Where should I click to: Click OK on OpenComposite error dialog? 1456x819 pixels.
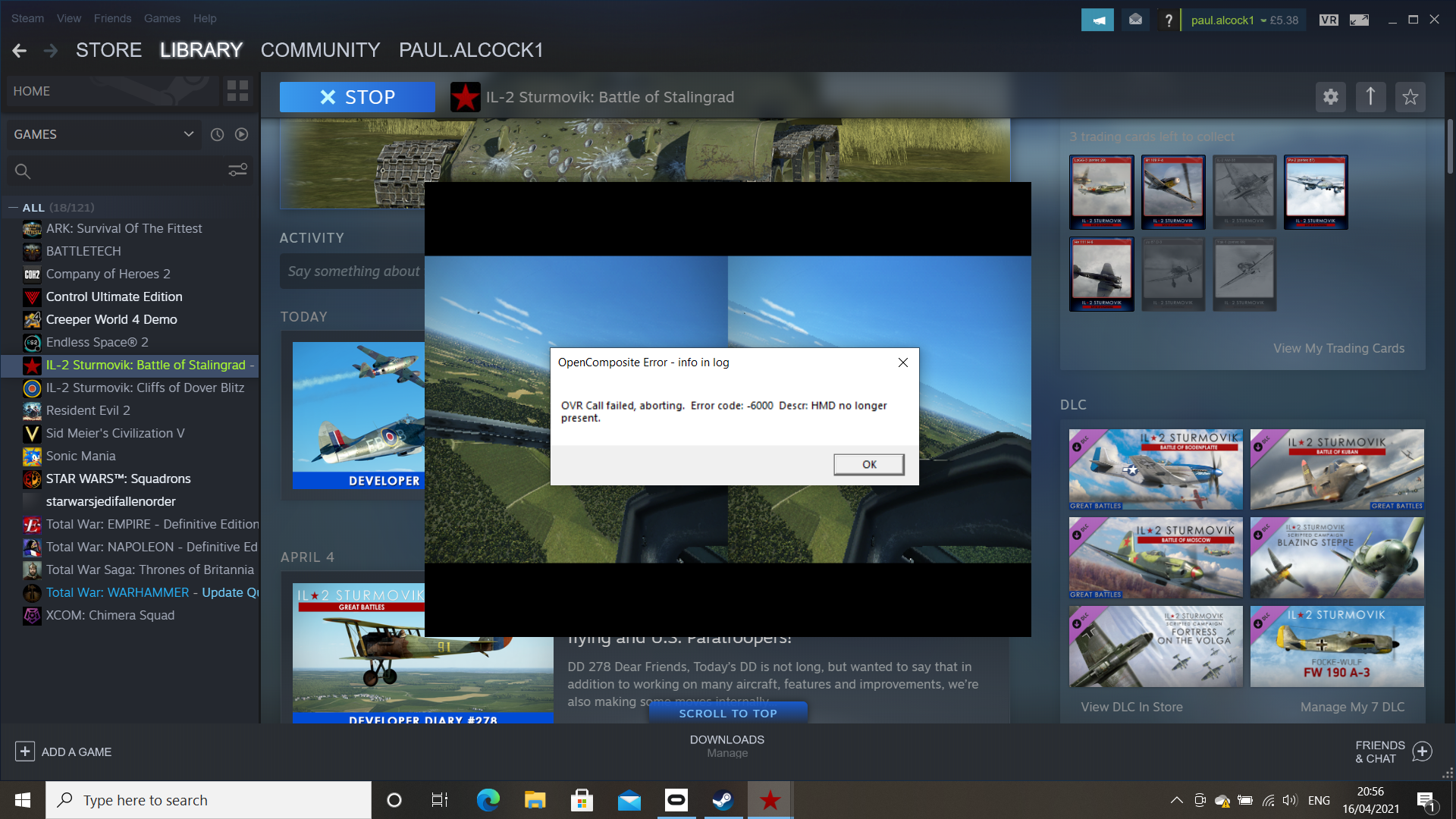coord(869,464)
